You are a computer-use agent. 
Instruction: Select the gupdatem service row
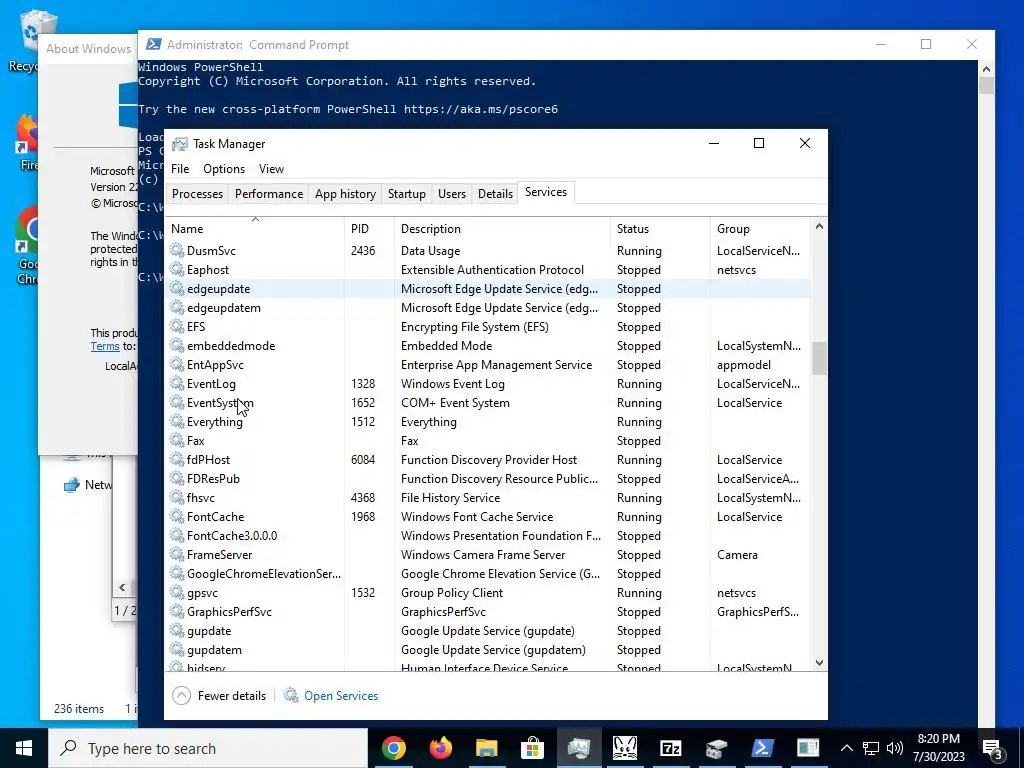point(488,649)
